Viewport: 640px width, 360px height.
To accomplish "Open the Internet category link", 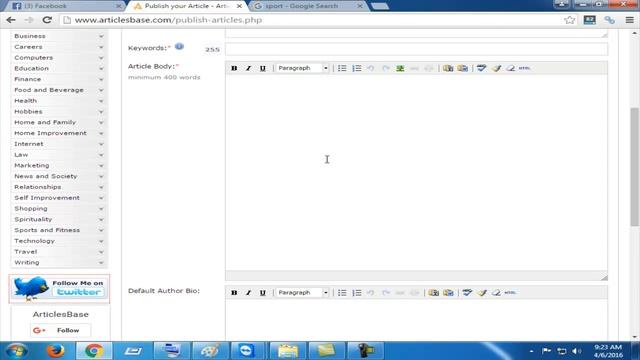I will [x=29, y=144].
